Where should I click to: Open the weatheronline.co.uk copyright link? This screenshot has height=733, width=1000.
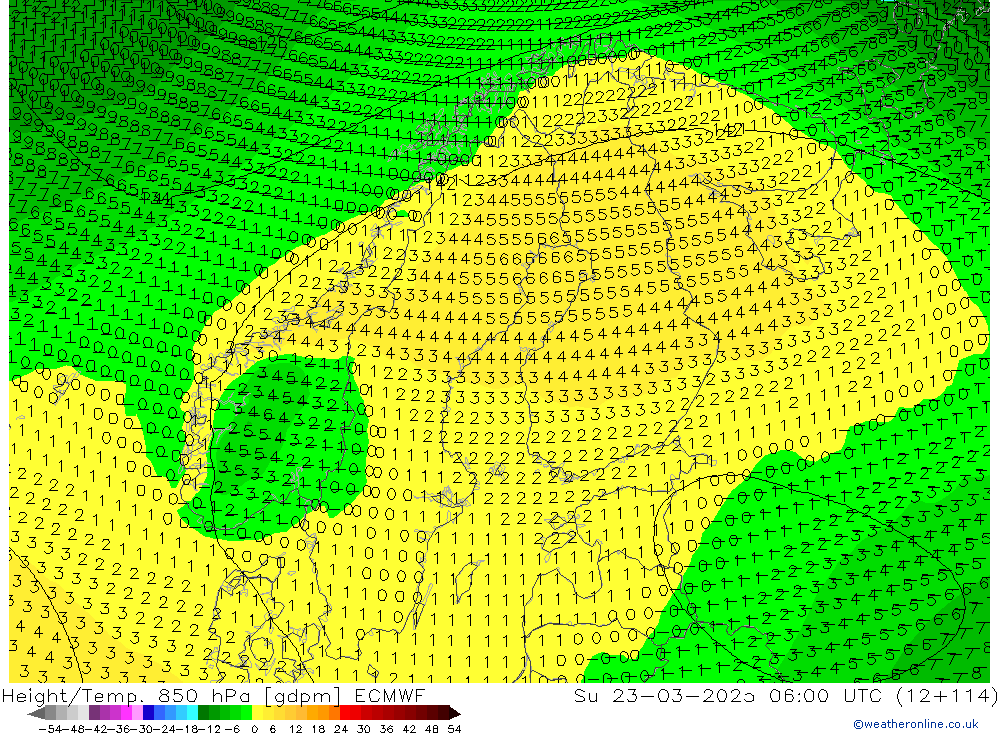(915, 724)
